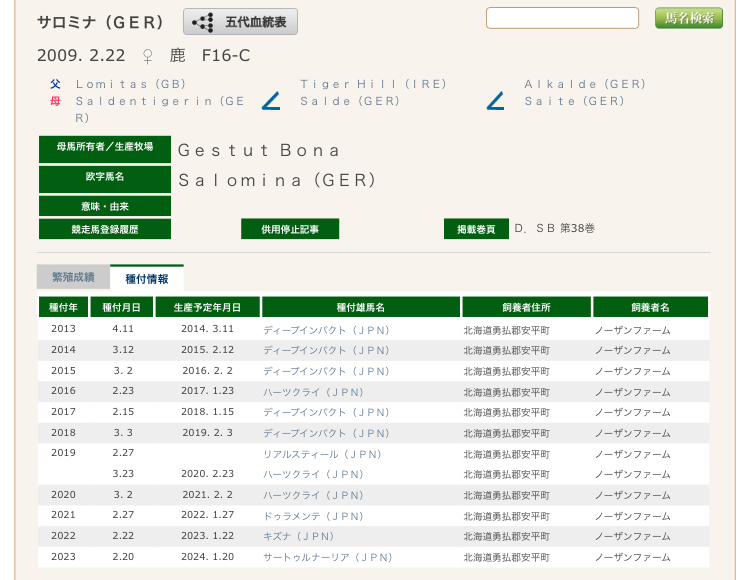
Task: Open サートゥルナーリア (JPN) stallion link
Action: point(328,558)
